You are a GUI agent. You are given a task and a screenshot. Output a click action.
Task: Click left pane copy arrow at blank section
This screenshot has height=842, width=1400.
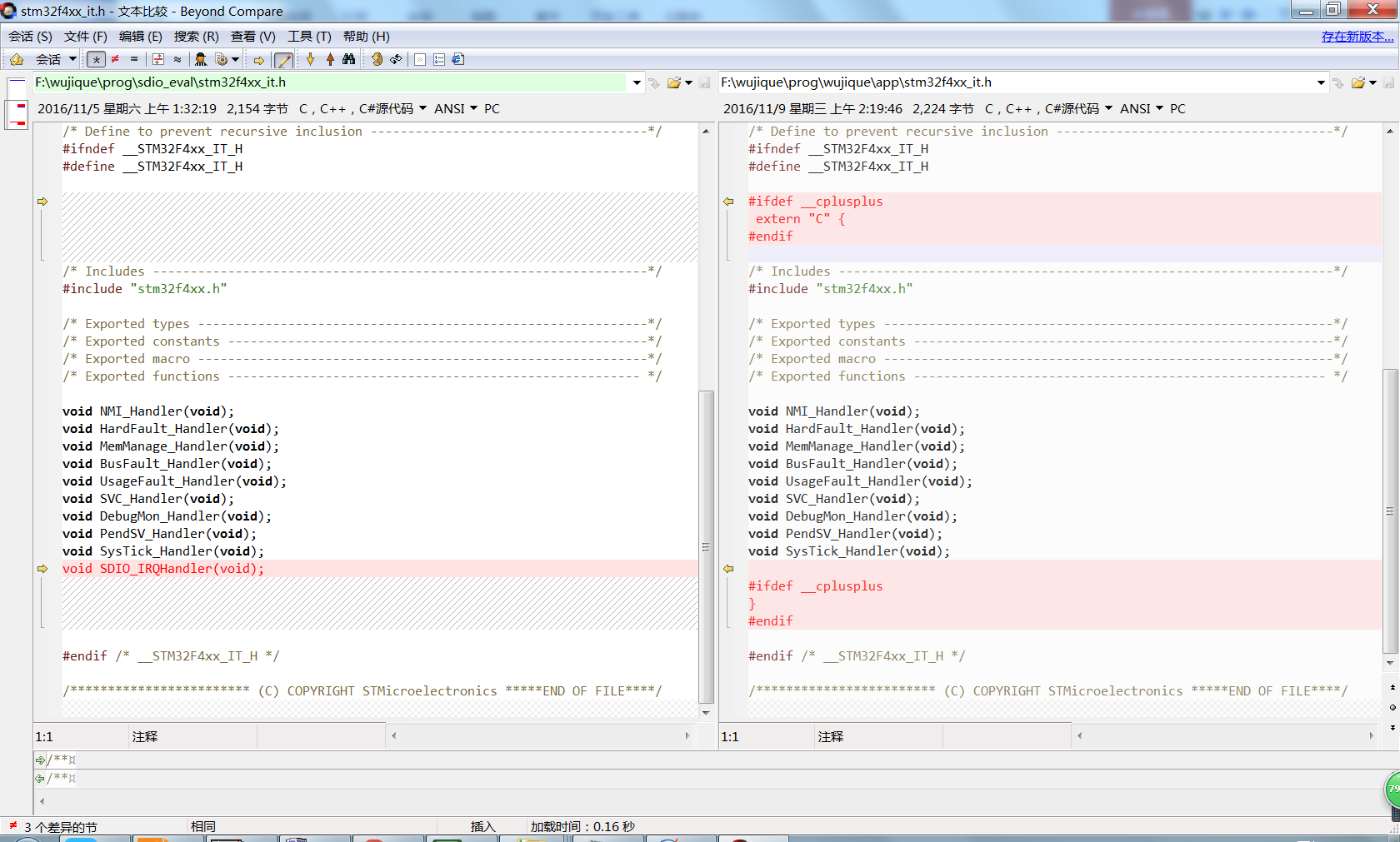click(42, 202)
